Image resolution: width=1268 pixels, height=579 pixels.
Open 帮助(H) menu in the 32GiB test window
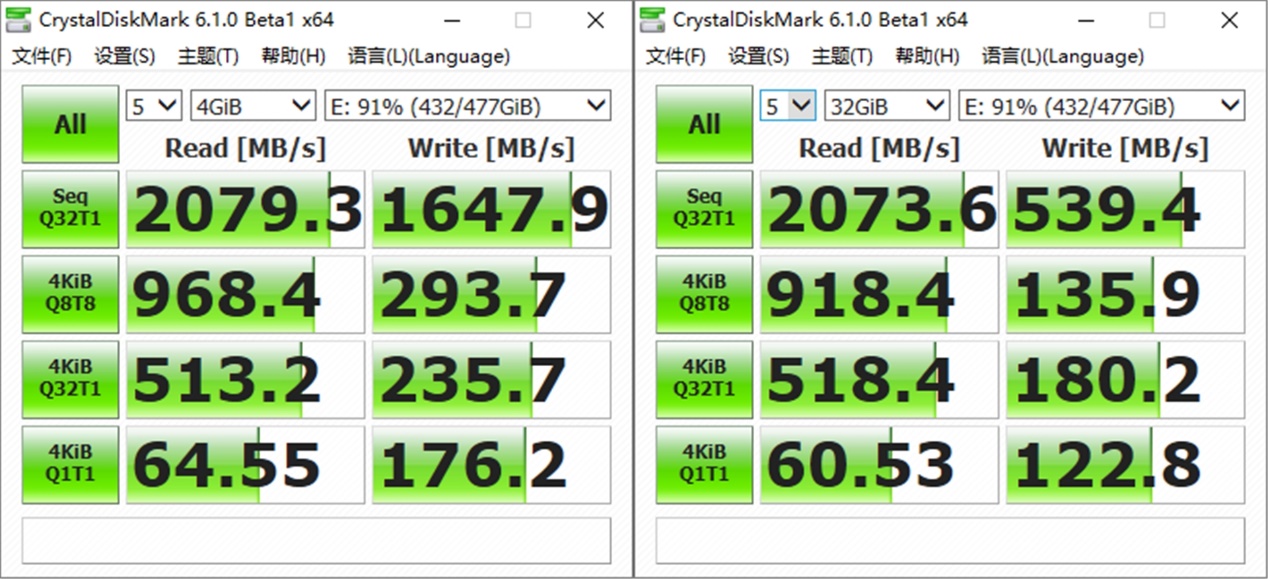928,57
